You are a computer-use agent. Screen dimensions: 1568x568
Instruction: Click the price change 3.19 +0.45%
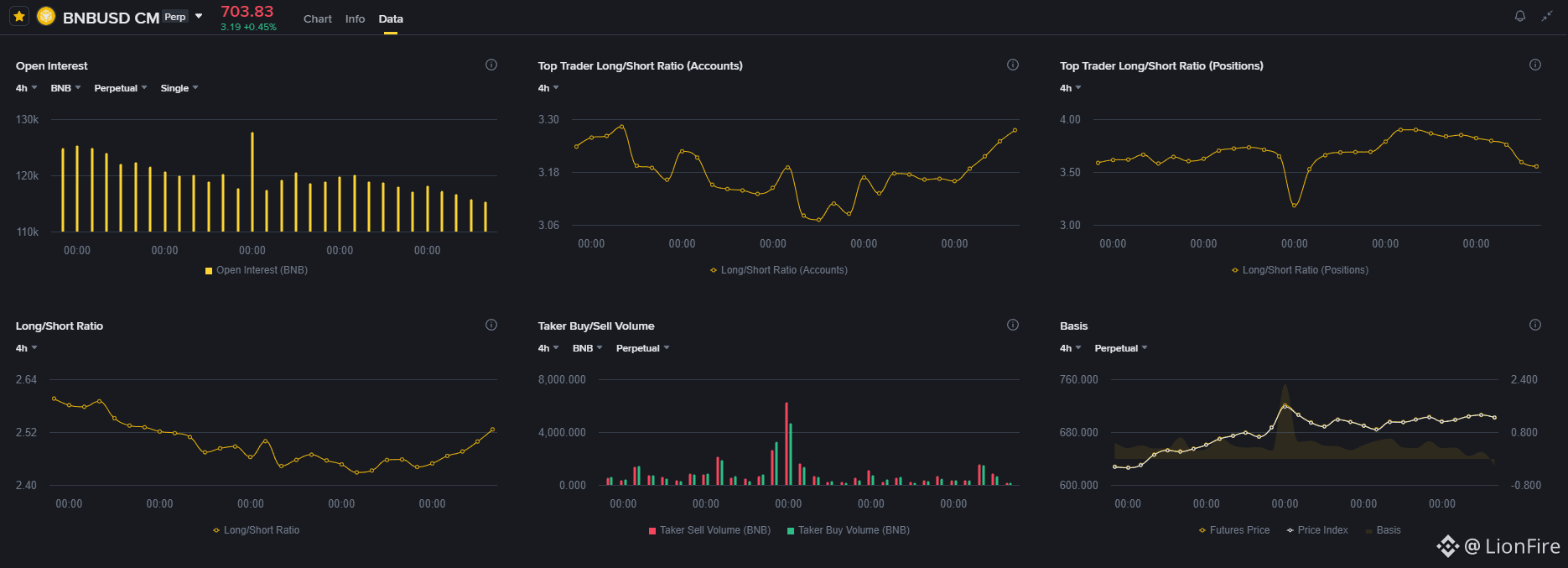tap(248, 27)
